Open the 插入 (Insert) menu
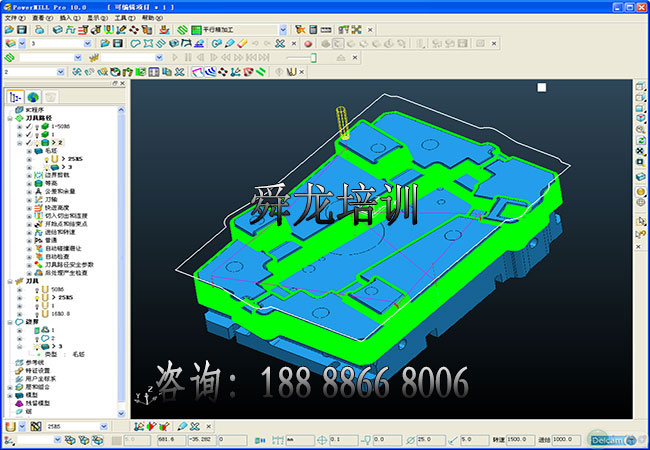This screenshot has height=450, width=650. click(x=70, y=18)
